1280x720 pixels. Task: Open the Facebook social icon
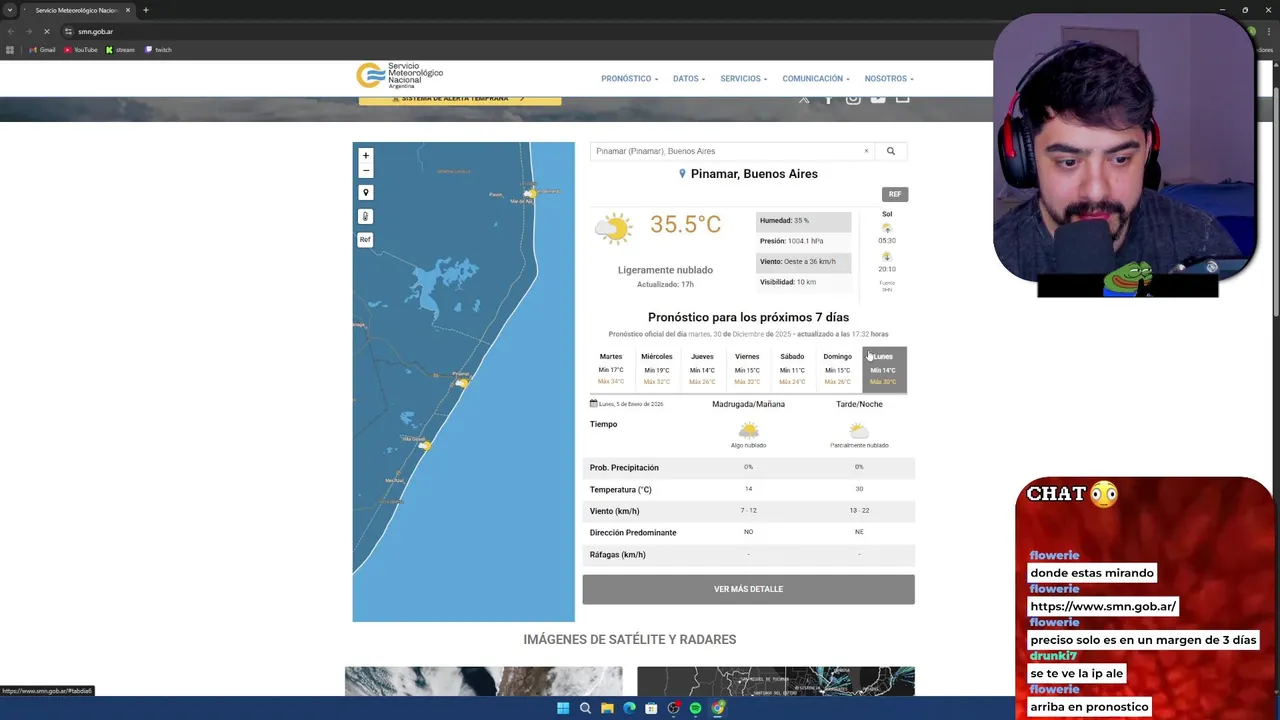pos(828,98)
